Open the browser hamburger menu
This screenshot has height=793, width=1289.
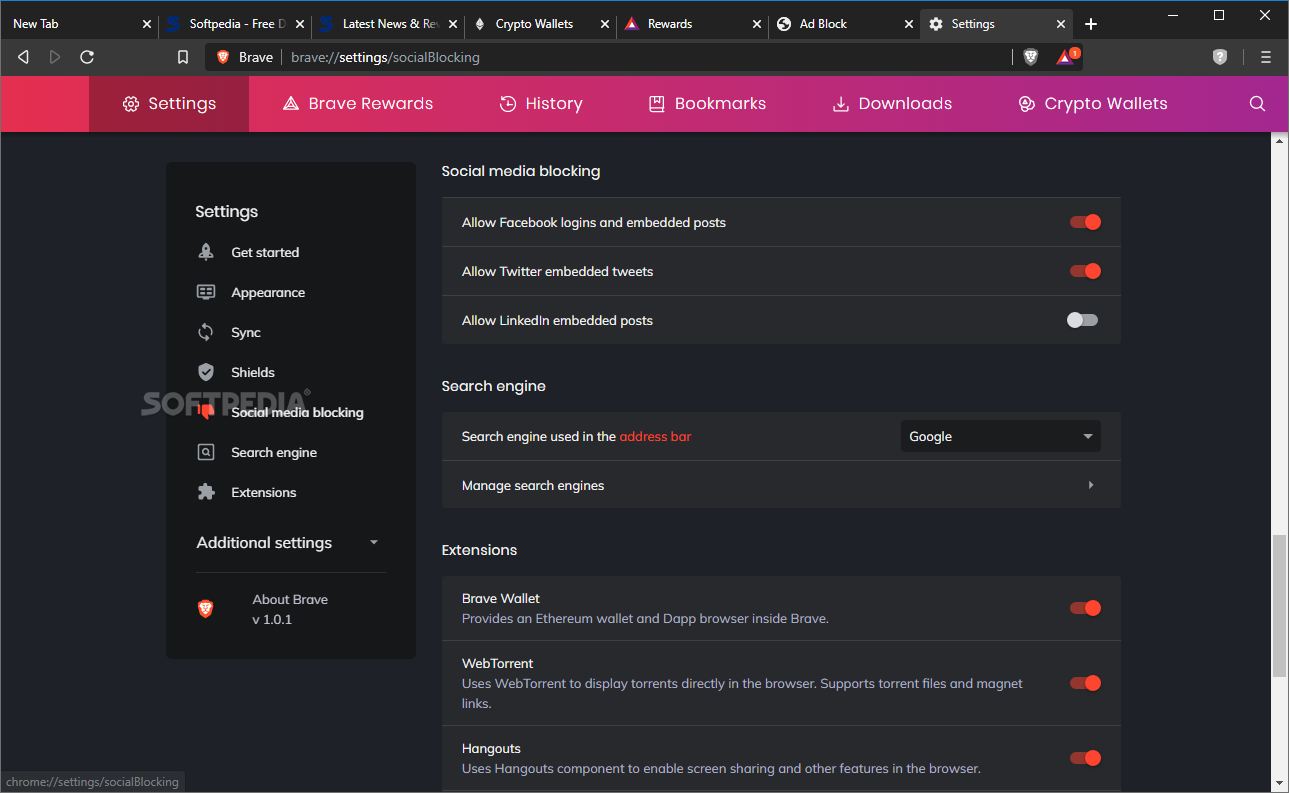coord(1265,57)
